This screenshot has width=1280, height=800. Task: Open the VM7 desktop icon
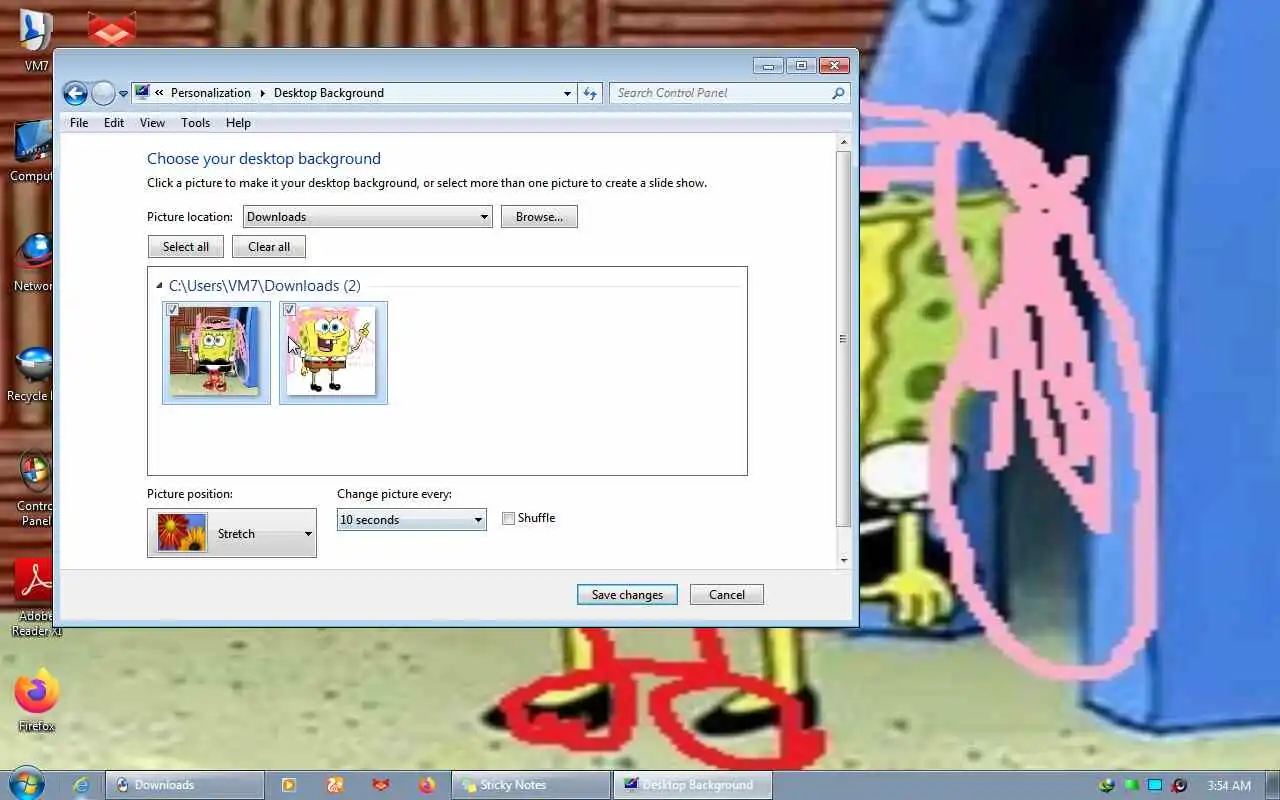(x=36, y=42)
